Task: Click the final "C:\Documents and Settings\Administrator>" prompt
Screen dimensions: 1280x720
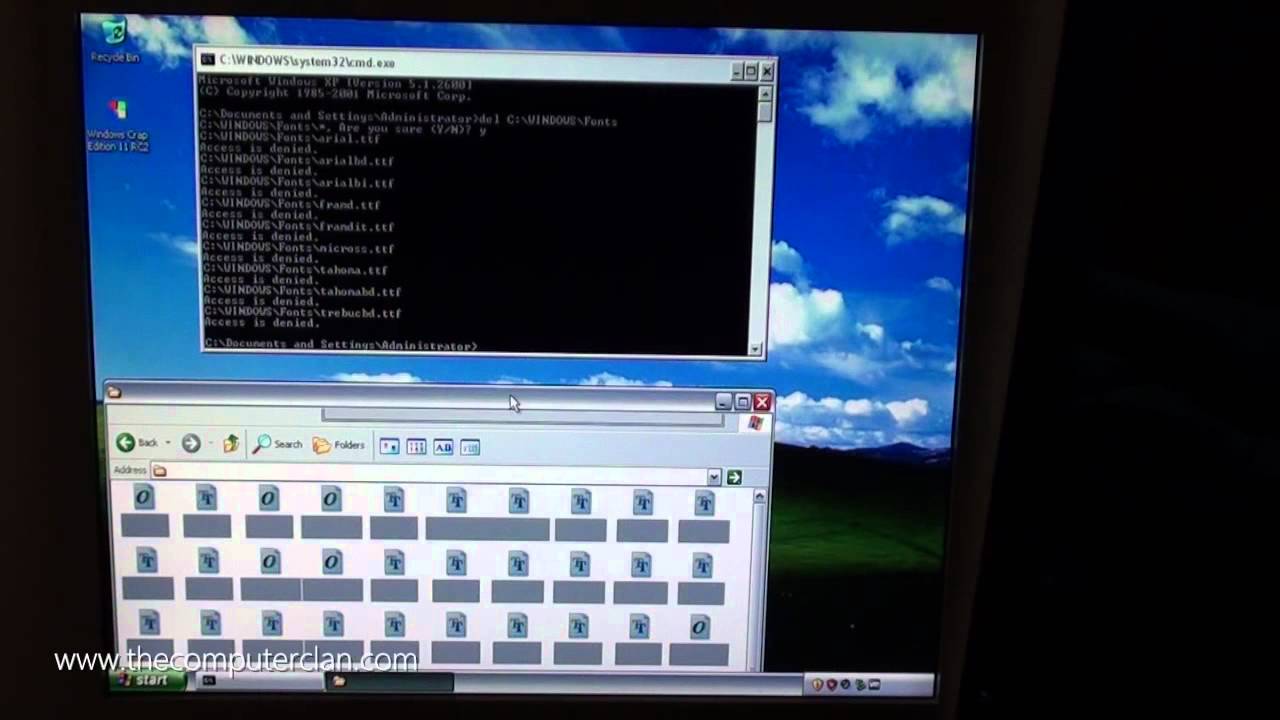Action: (x=340, y=345)
